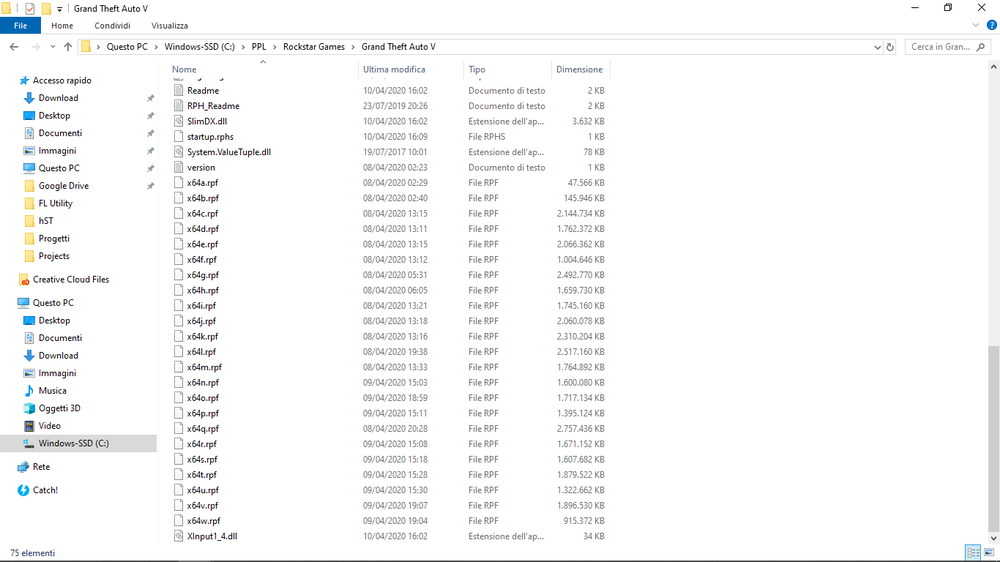1000x562 pixels.
Task: Select Accesso rapido in the navigation pane
Action: pyautogui.click(x=62, y=80)
